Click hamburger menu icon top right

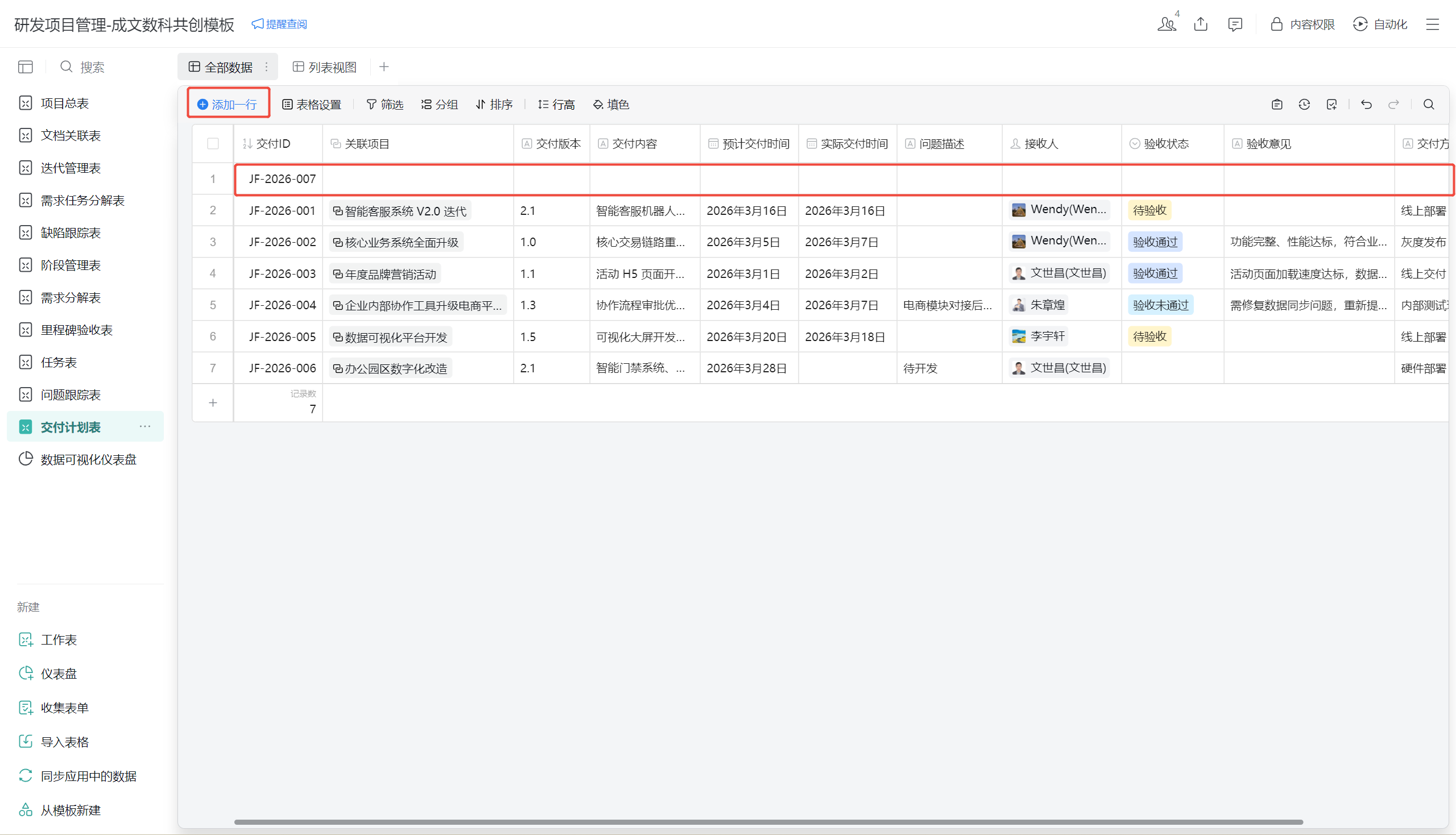click(x=1433, y=24)
